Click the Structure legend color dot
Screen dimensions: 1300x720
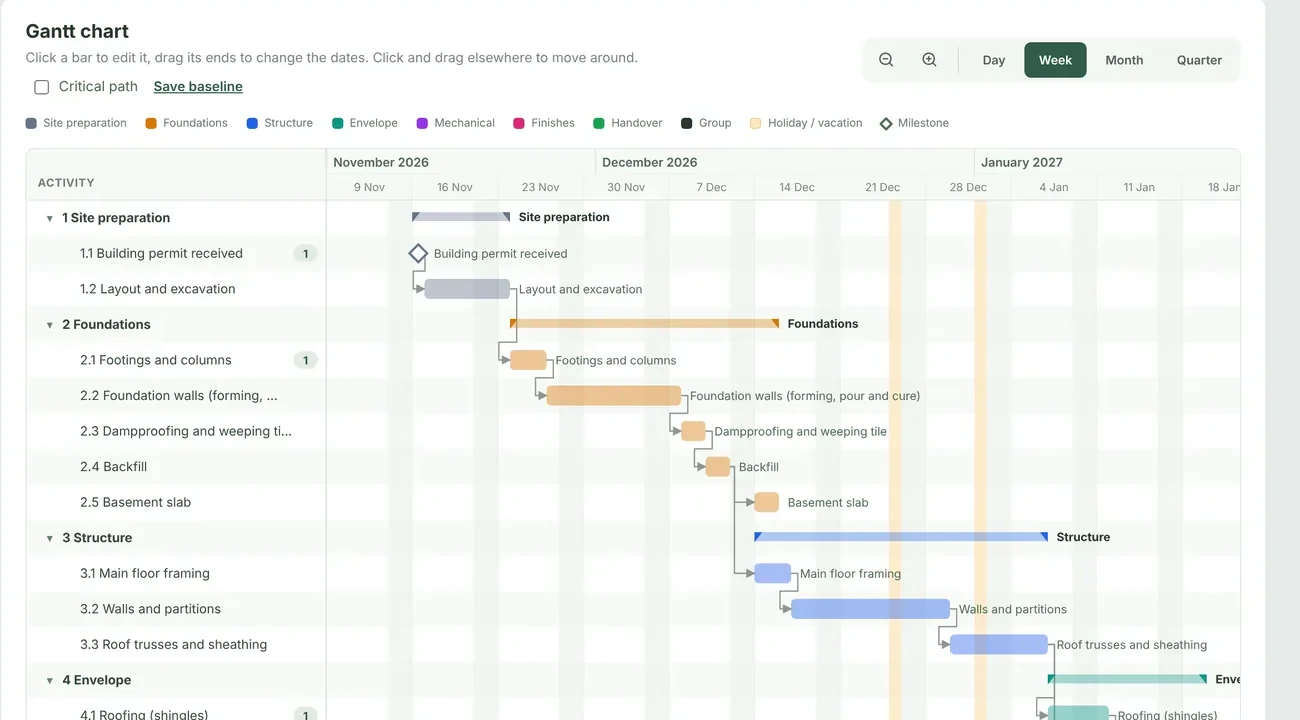click(252, 123)
